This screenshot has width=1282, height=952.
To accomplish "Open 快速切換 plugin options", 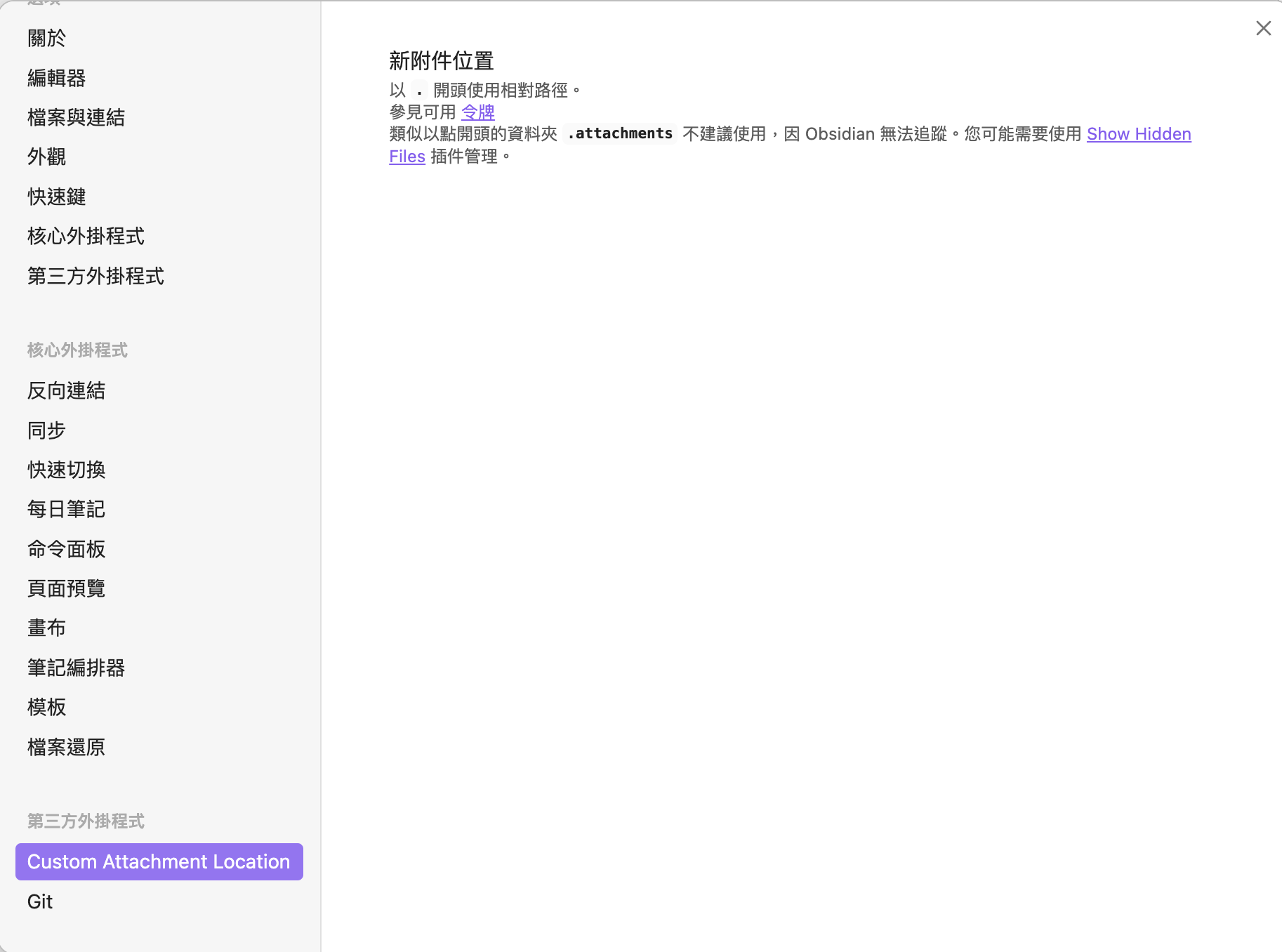I will [66, 470].
